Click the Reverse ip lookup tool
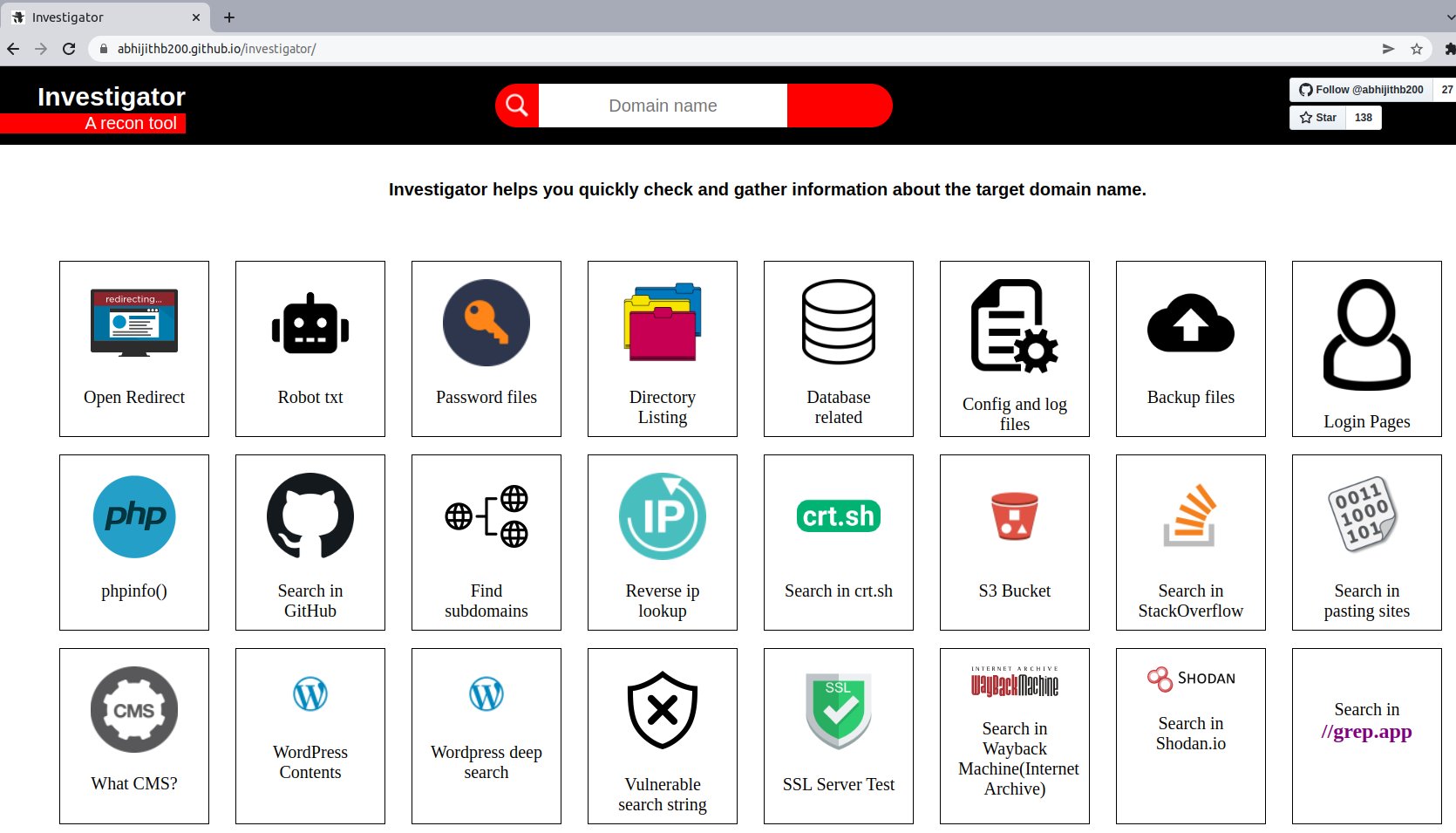 (662, 541)
